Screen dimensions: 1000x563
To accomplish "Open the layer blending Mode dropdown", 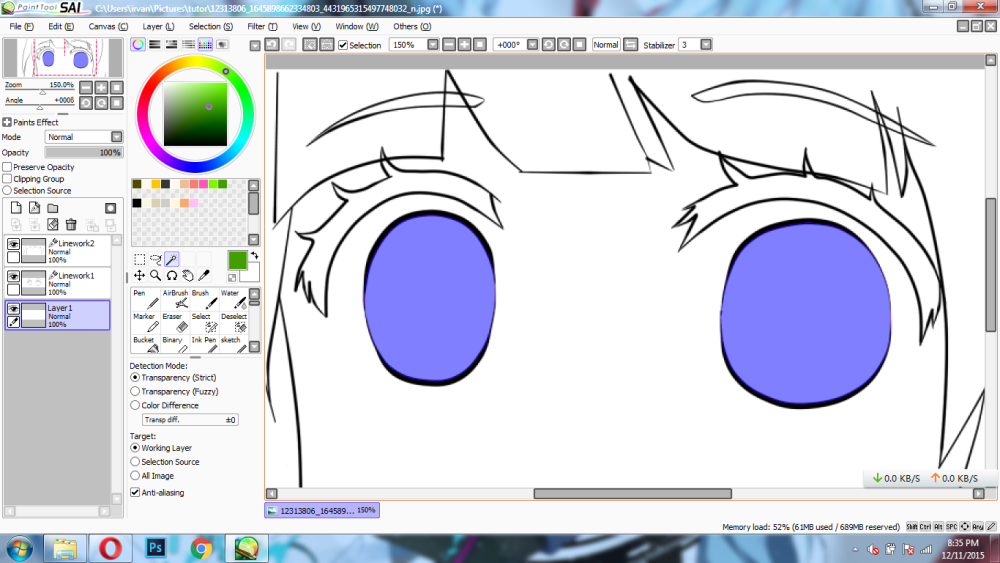I will pos(116,137).
